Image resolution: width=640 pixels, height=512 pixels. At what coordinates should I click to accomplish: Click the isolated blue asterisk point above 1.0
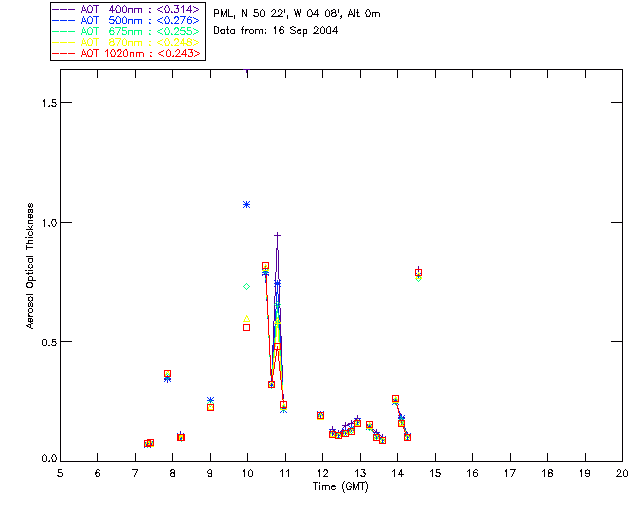click(247, 205)
